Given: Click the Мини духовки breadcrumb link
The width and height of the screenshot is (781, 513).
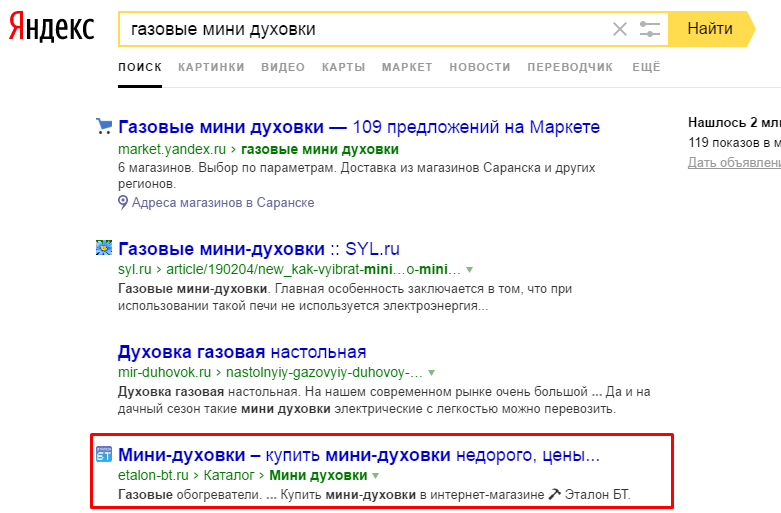Looking at the screenshot, I should [318, 476].
